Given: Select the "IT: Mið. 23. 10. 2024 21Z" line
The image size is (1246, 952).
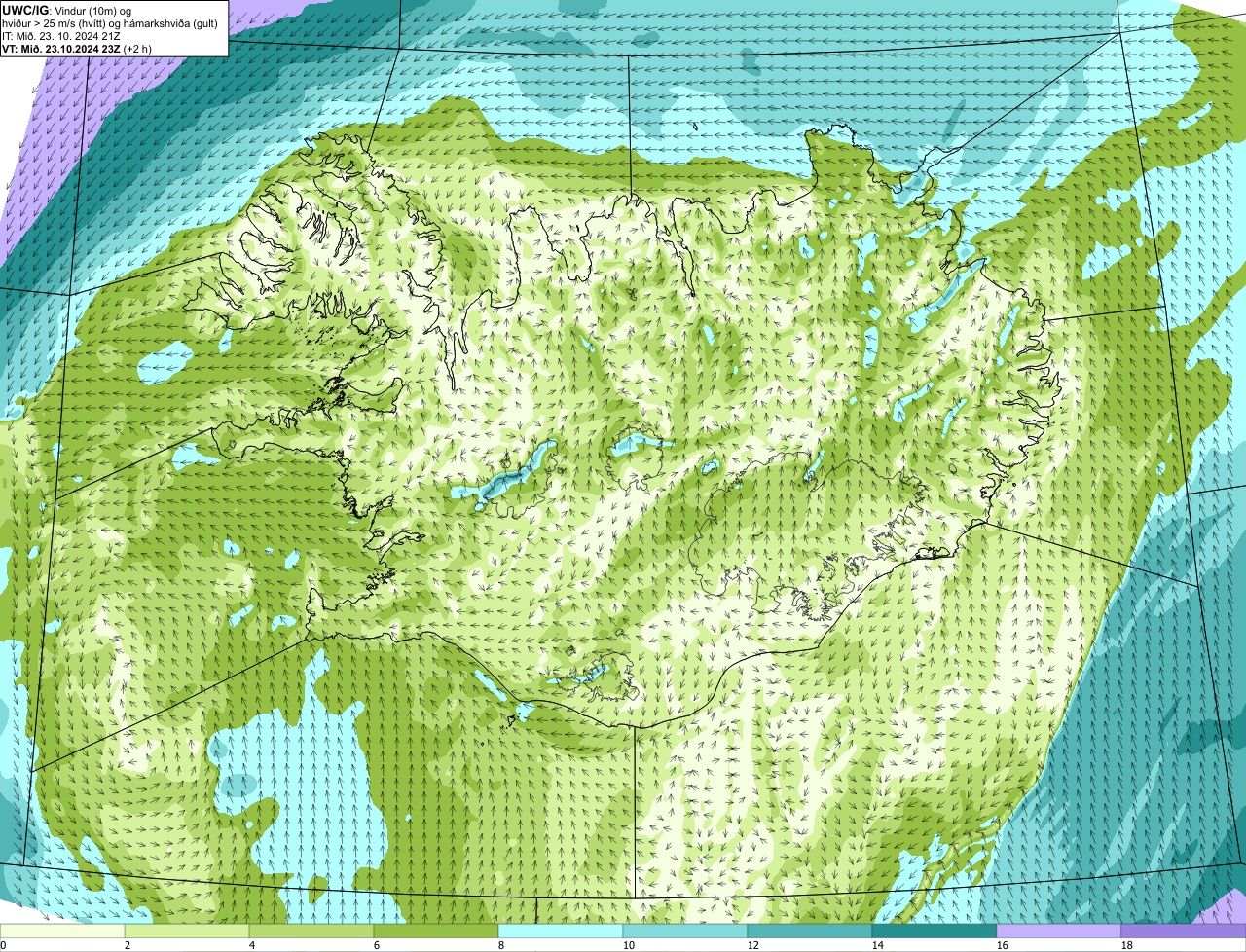Looking at the screenshot, I should tap(61, 35).
